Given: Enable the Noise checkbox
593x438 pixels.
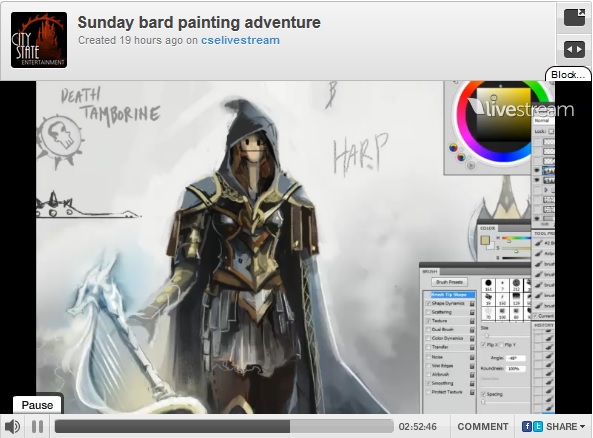Looking at the screenshot, I should pos(428,357).
